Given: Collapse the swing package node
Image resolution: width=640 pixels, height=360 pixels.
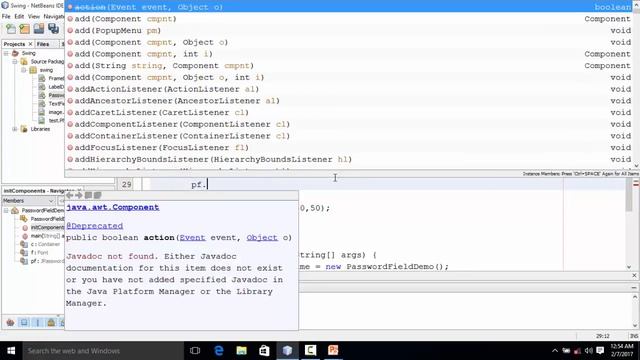Looking at the screenshot, I should (x=24, y=70).
